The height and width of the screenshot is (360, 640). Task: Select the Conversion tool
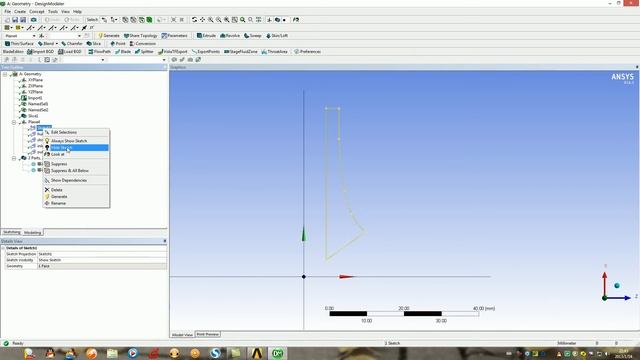(143, 43)
